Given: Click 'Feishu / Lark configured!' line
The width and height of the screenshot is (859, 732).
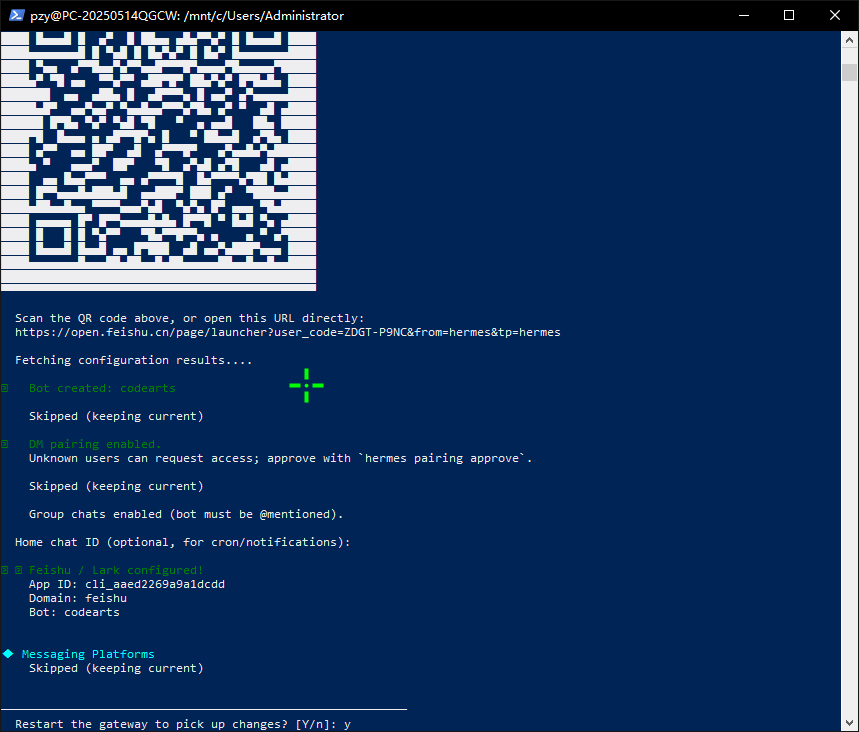Looking at the screenshot, I should click(116, 570).
